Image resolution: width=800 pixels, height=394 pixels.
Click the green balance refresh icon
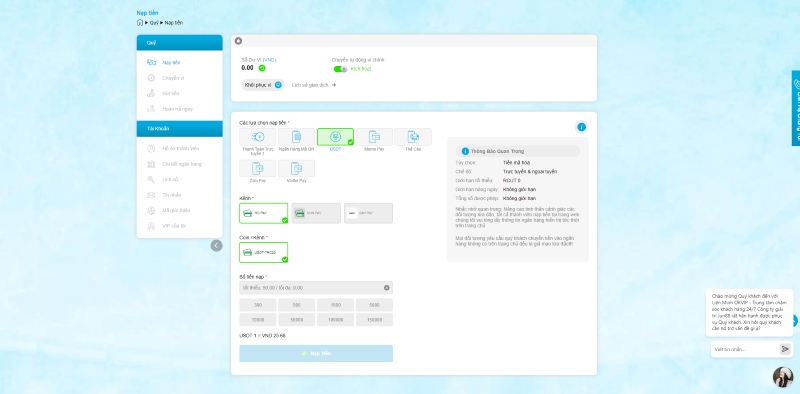(262, 68)
